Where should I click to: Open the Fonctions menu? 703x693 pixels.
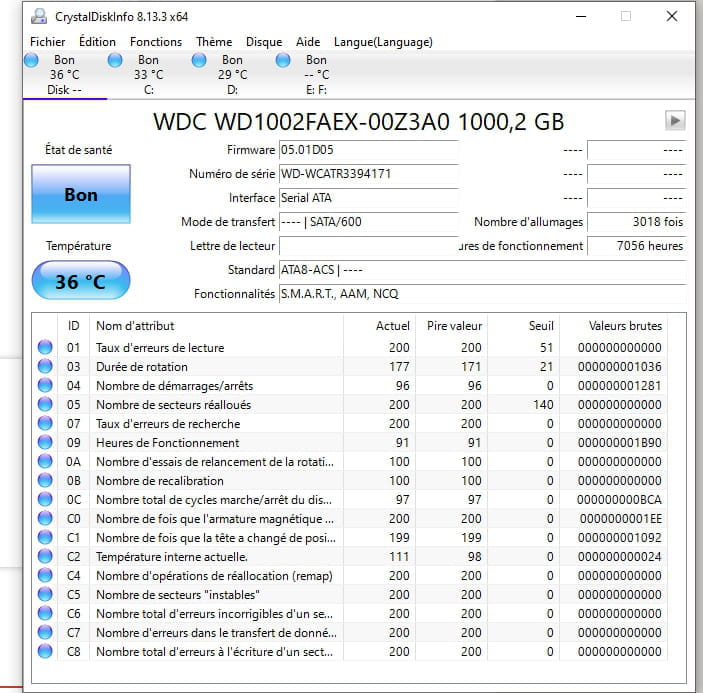[x=156, y=42]
